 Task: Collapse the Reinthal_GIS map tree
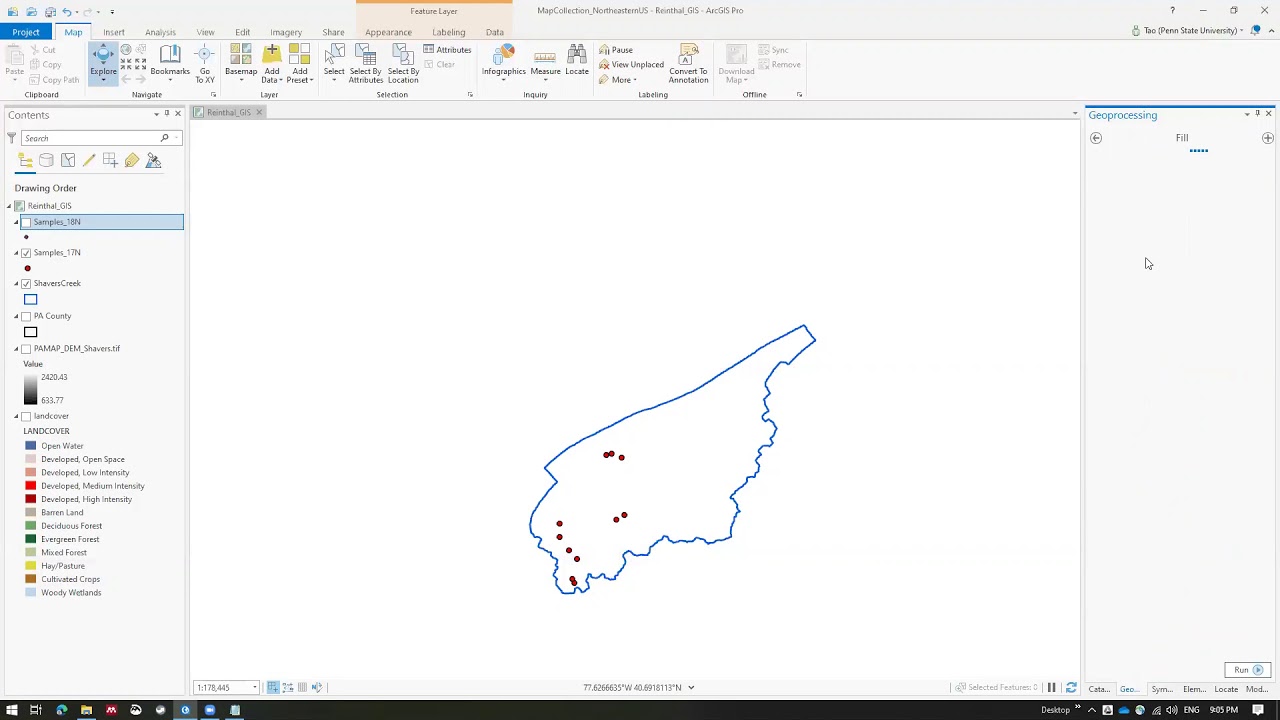click(9, 206)
